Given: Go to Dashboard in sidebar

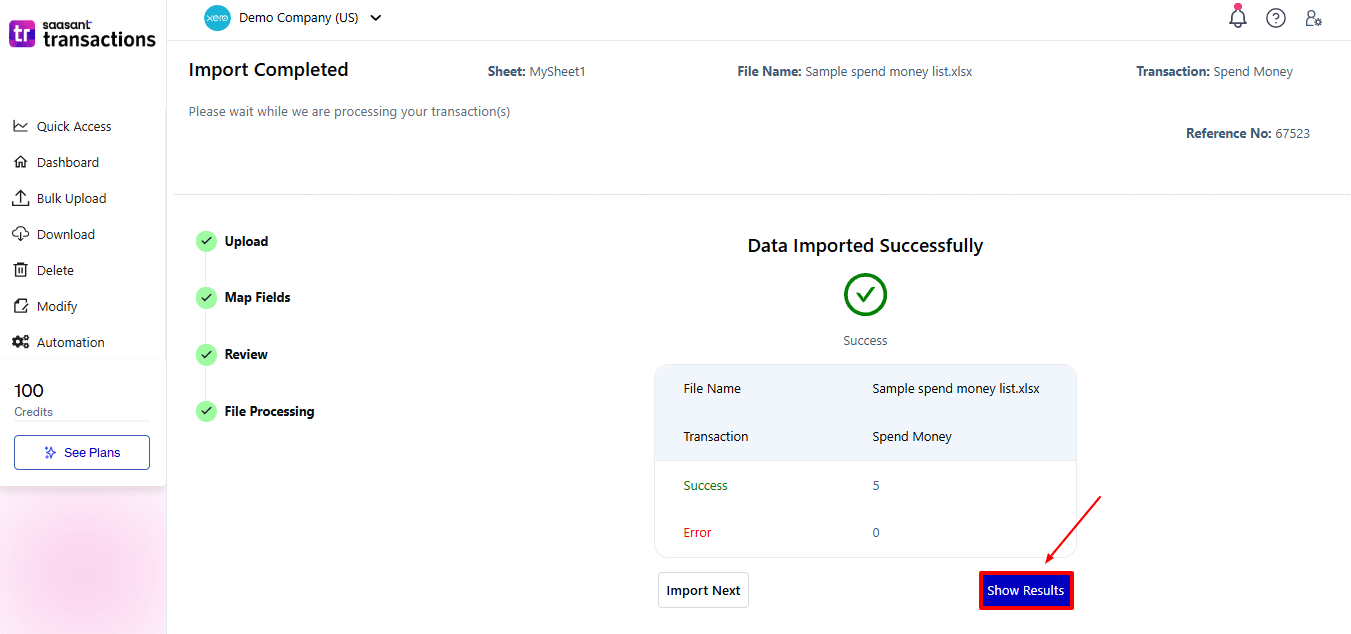Looking at the screenshot, I should [x=67, y=163].
